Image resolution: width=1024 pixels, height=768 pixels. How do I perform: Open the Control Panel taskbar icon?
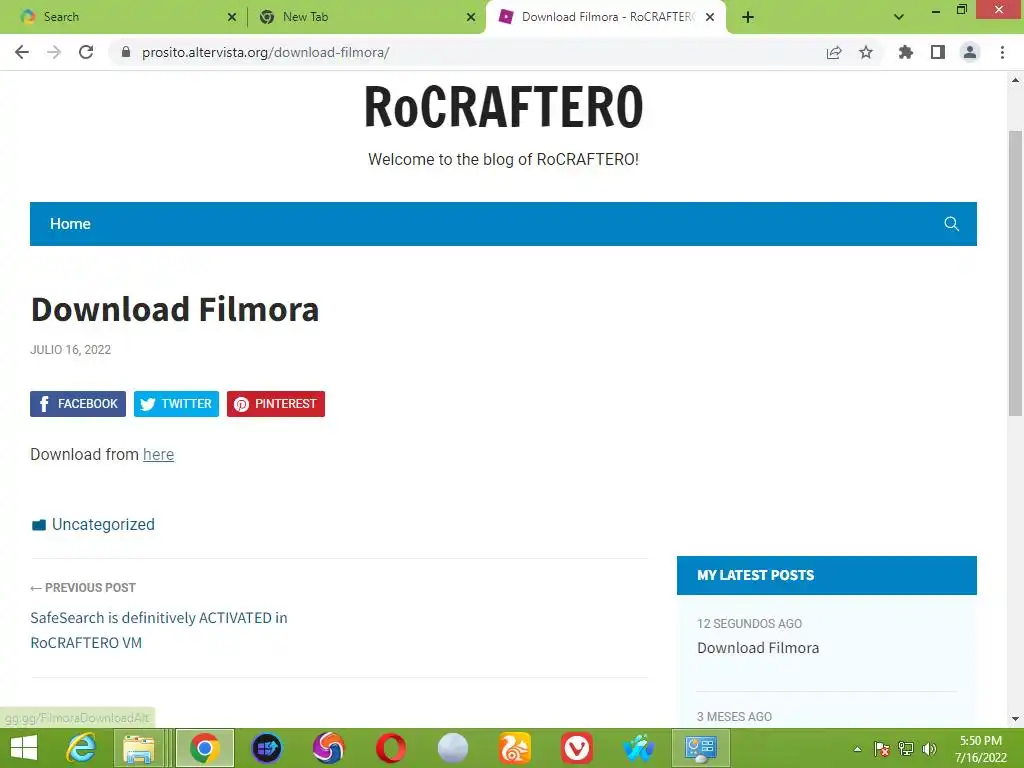click(x=701, y=748)
